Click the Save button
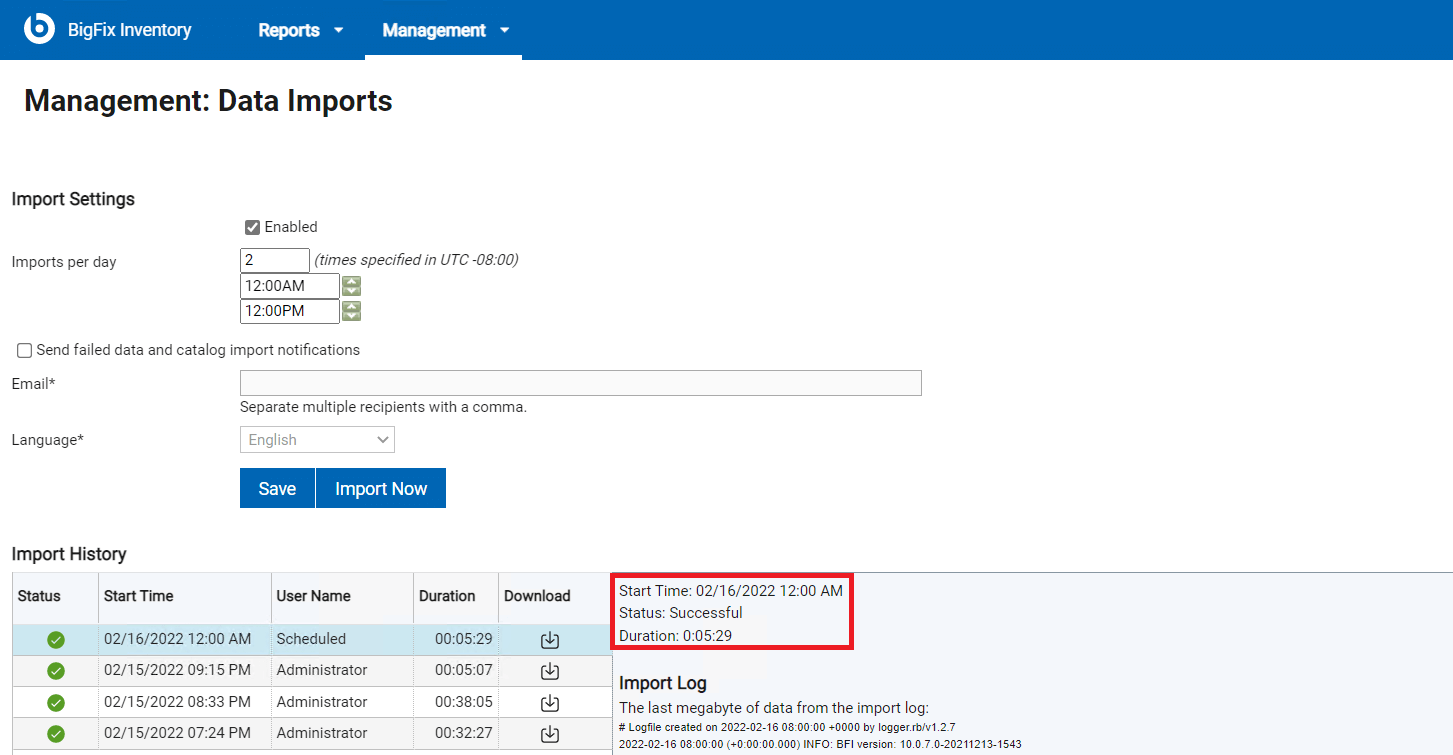The width and height of the screenshot is (1453, 755). (x=277, y=488)
